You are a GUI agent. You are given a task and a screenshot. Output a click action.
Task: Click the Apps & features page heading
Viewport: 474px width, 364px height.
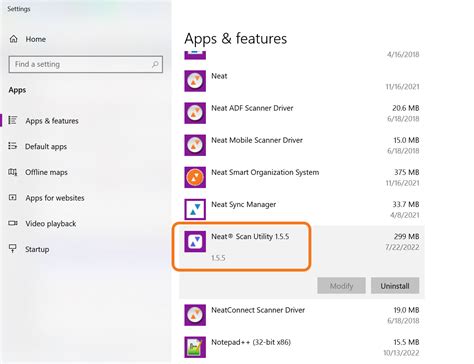[x=235, y=39]
